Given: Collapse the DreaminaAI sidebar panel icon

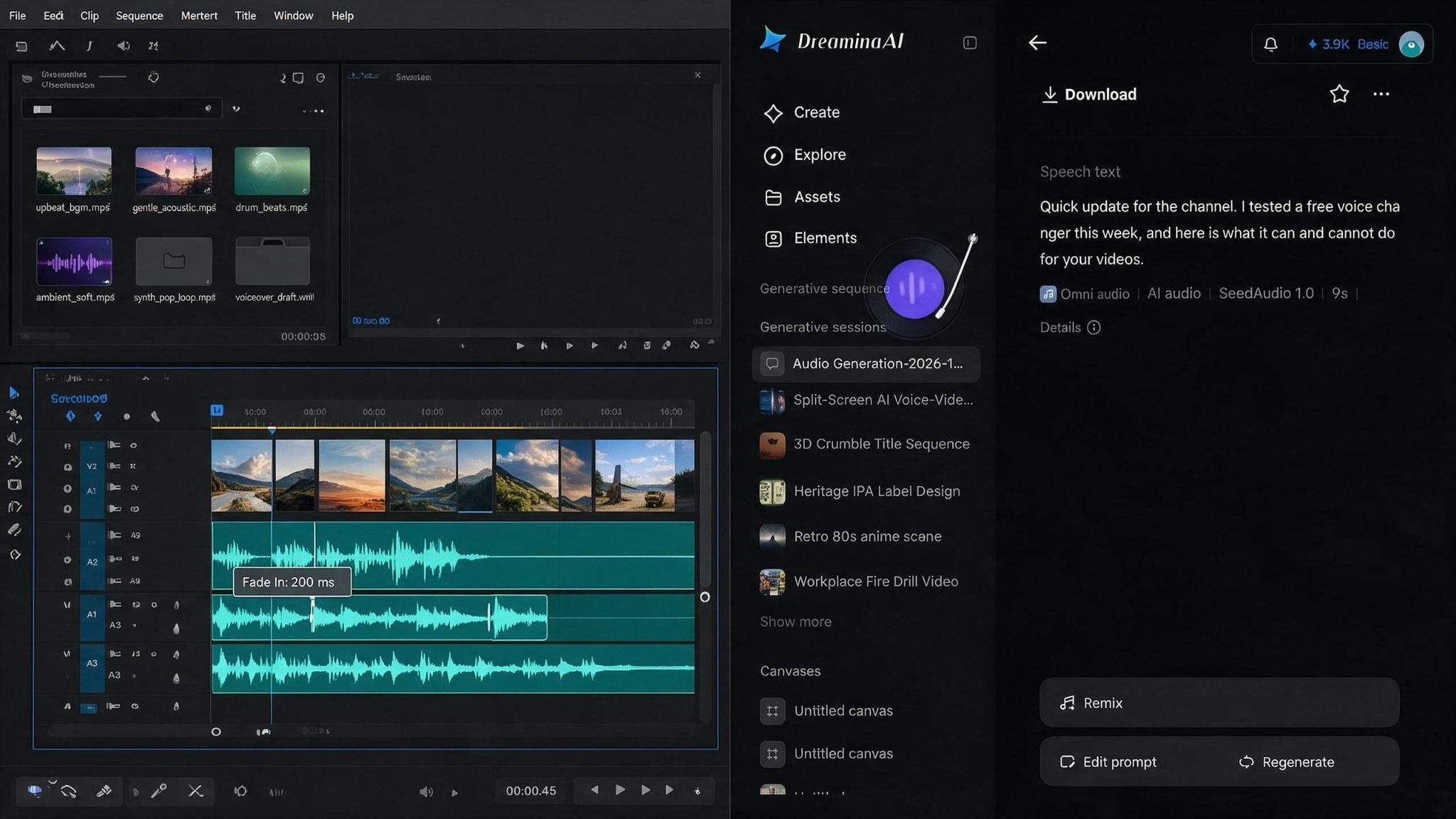Looking at the screenshot, I should [970, 43].
